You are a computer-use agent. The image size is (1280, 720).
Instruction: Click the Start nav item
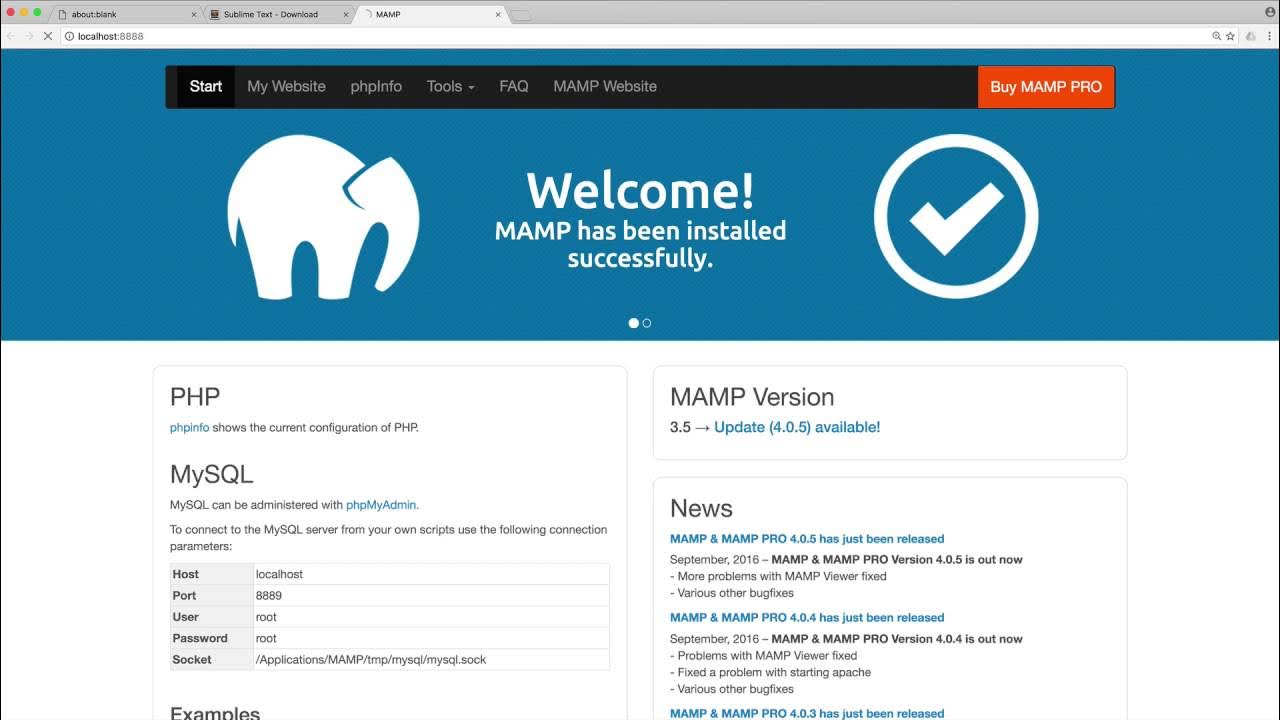click(x=206, y=86)
